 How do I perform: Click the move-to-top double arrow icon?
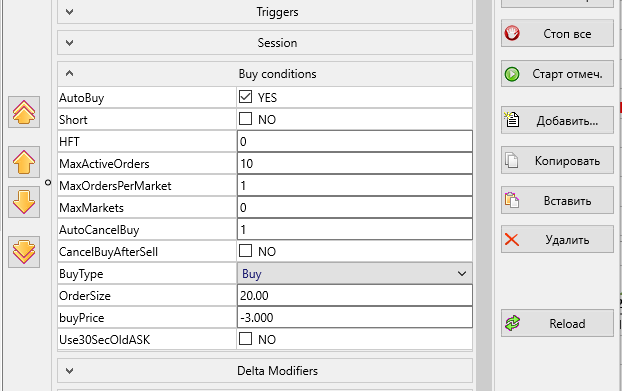[x=24, y=112]
